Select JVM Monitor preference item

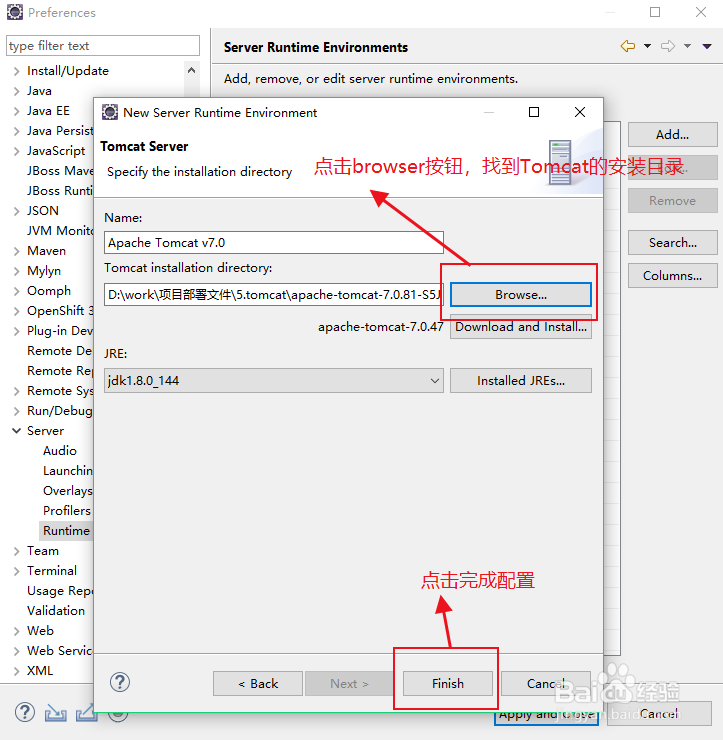60,231
